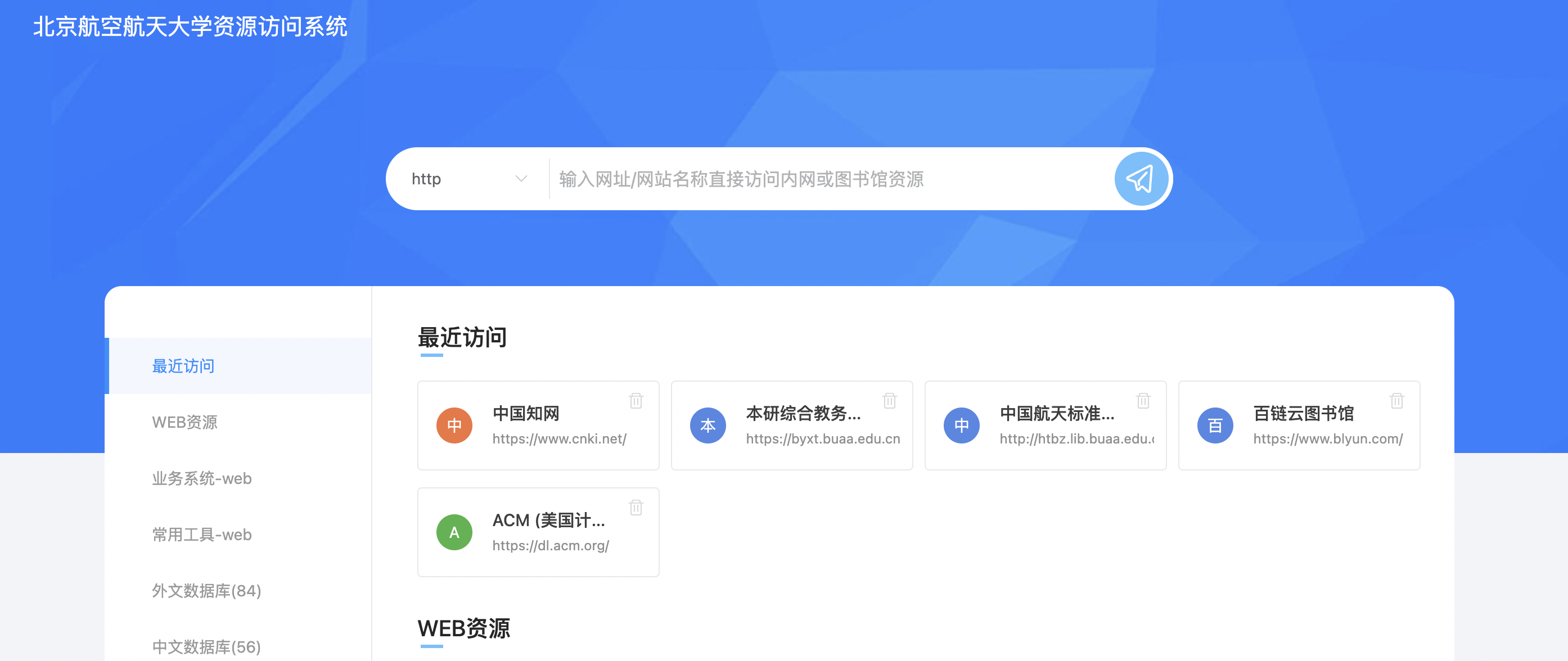This screenshot has width=1568, height=661.
Task: Click the paper plane go button
Action: coord(1140,179)
